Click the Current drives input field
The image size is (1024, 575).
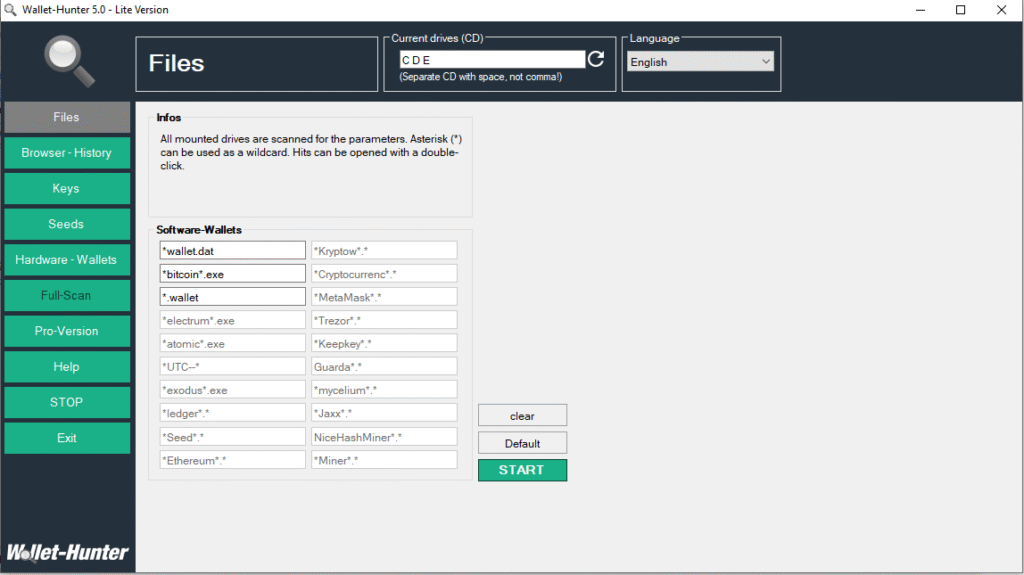coord(492,59)
